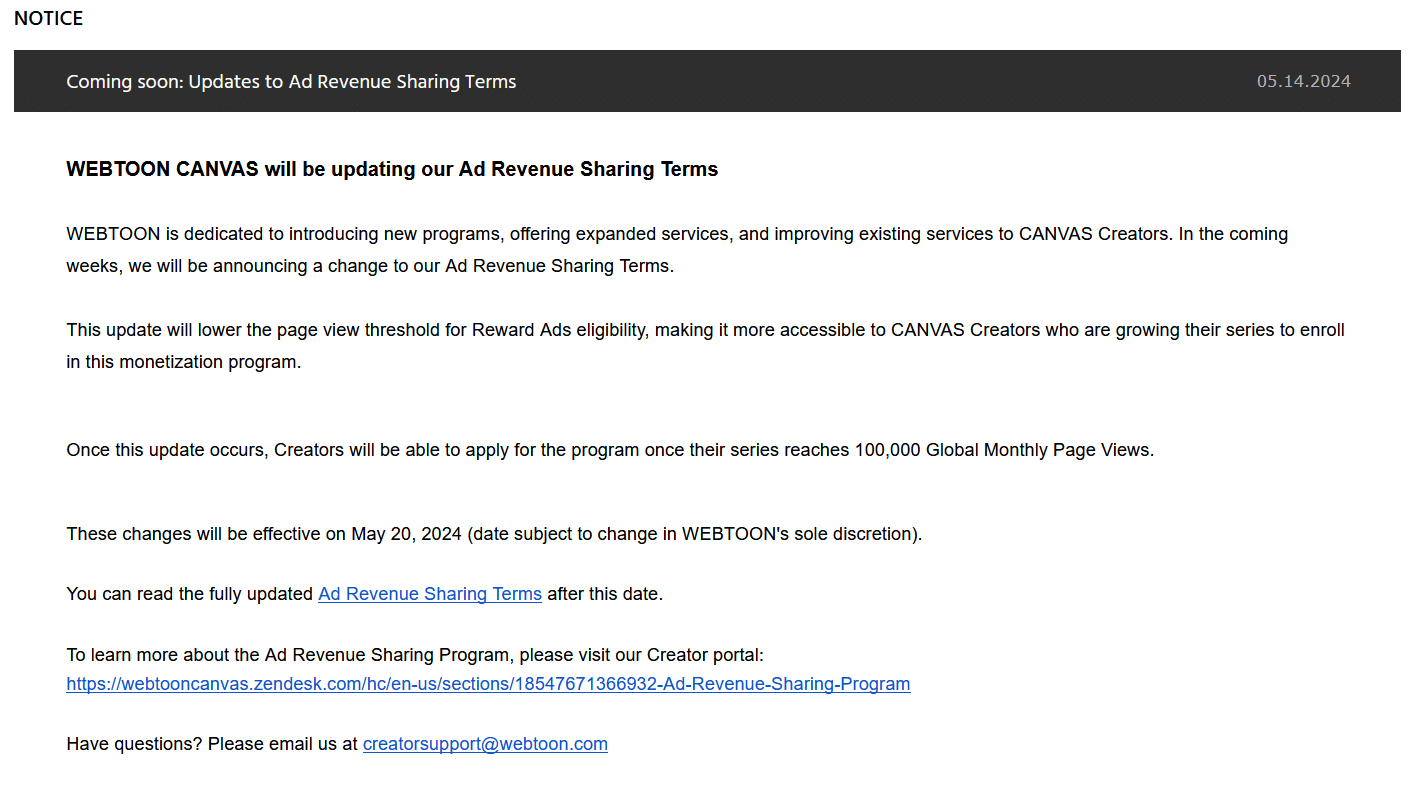Click the 05.14.2024 post date
The image size is (1419, 790).
click(x=1304, y=81)
